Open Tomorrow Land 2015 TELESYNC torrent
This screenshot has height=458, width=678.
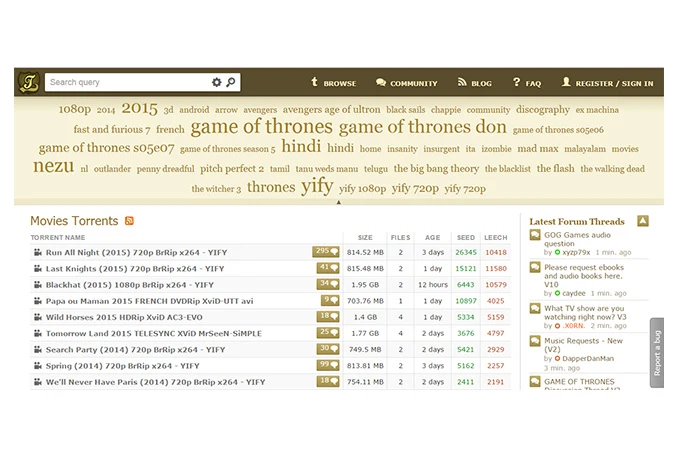click(154, 333)
